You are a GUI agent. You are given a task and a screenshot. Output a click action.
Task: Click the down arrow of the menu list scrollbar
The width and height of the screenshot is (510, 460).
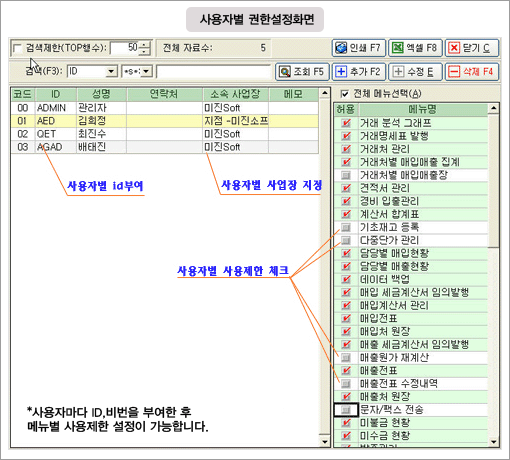(x=493, y=442)
